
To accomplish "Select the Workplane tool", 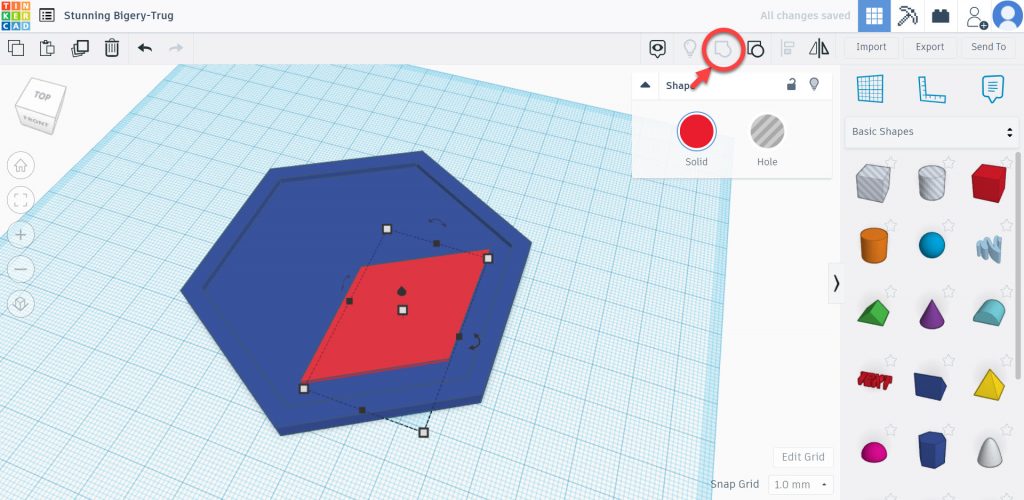I will [x=870, y=89].
